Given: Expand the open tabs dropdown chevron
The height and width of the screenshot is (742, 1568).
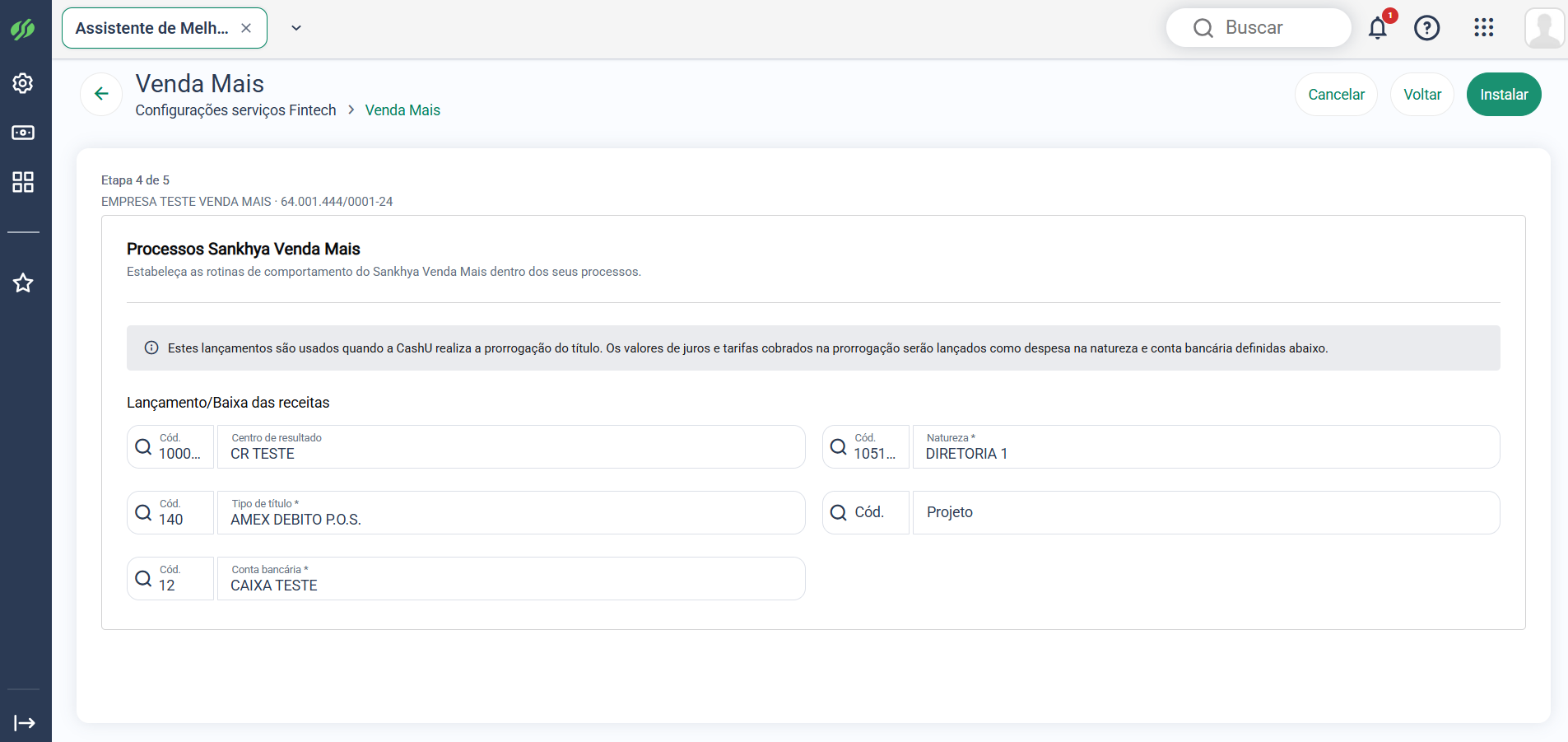Looking at the screenshot, I should (296, 28).
